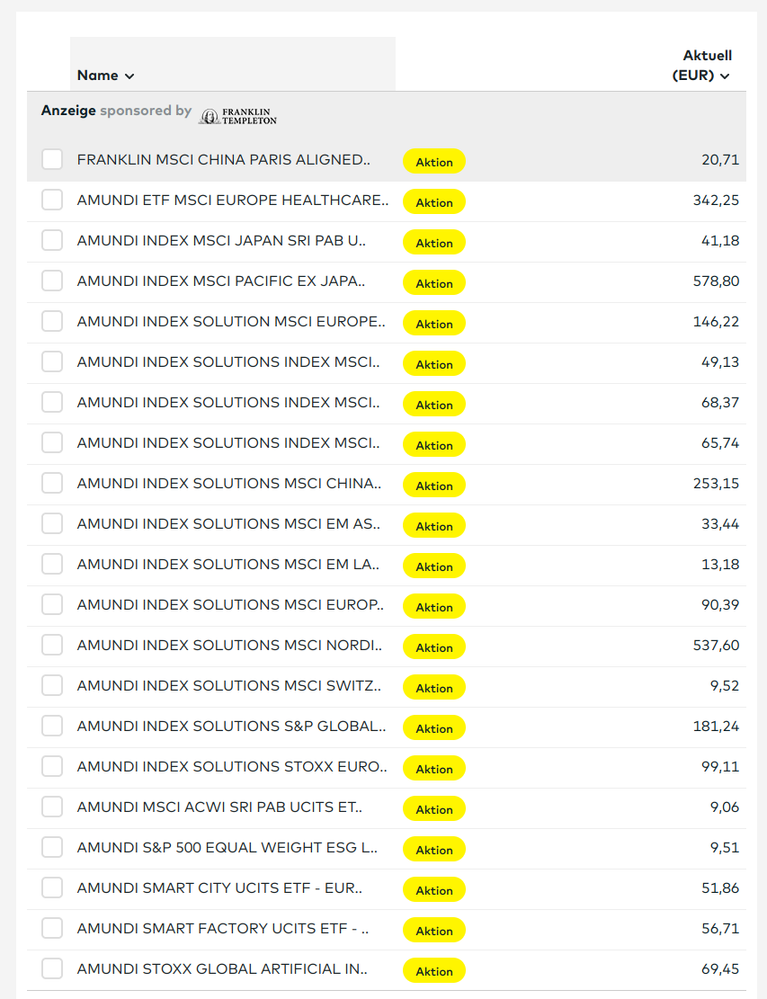
Task: Click the Franklin Templeton sponsor logo
Action: (238, 116)
